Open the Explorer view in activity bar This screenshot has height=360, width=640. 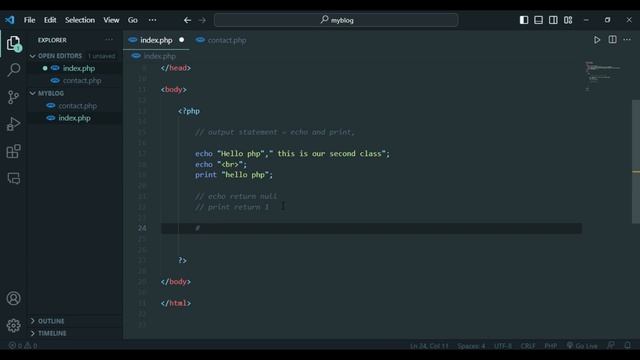(x=13, y=43)
